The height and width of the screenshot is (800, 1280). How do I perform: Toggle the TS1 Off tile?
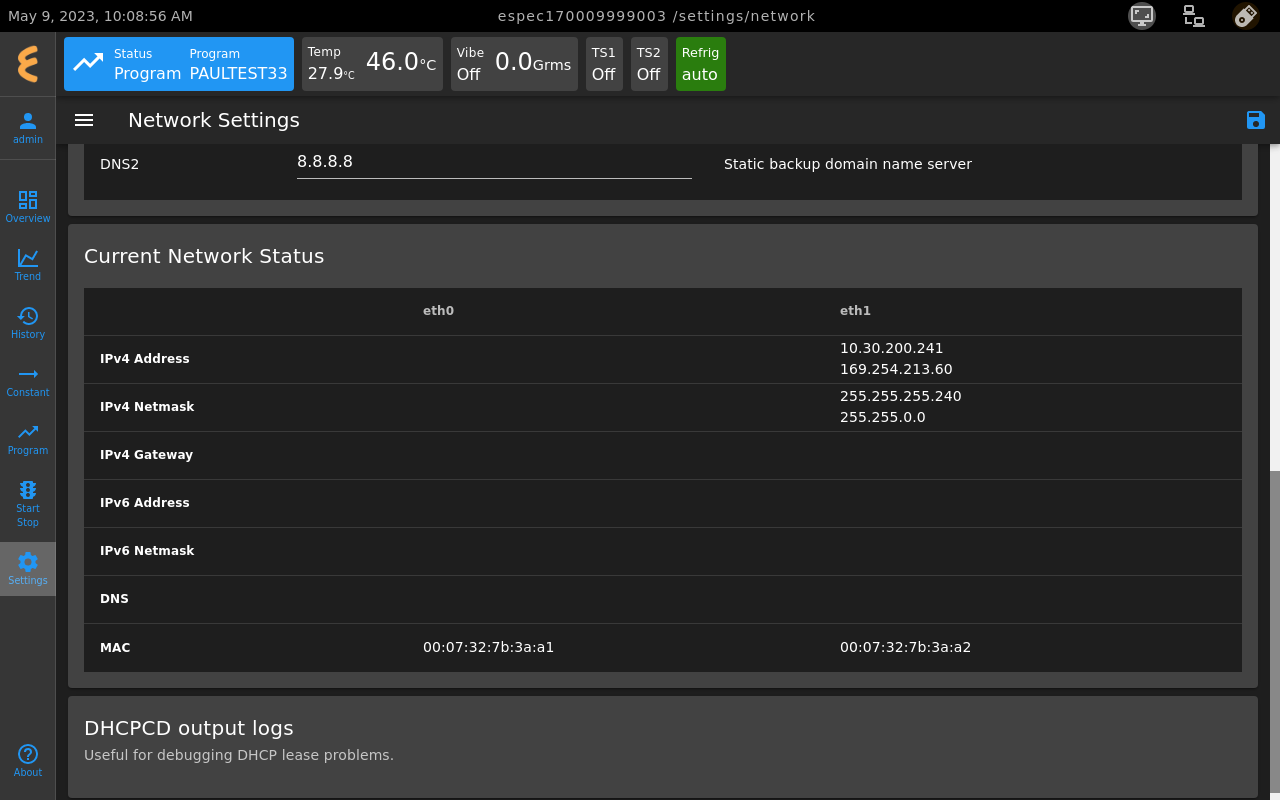(604, 64)
